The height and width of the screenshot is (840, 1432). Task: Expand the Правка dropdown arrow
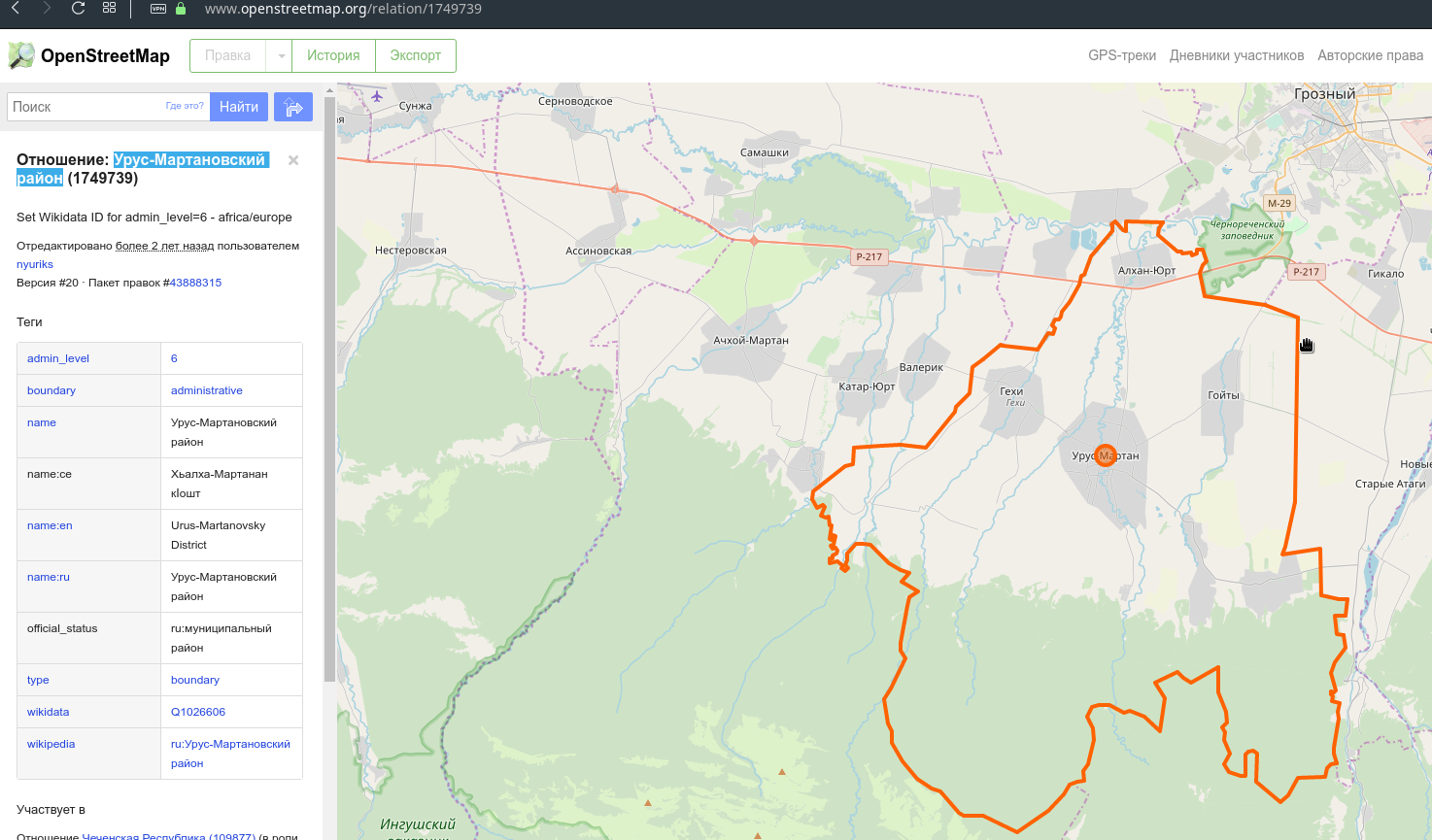(x=282, y=56)
